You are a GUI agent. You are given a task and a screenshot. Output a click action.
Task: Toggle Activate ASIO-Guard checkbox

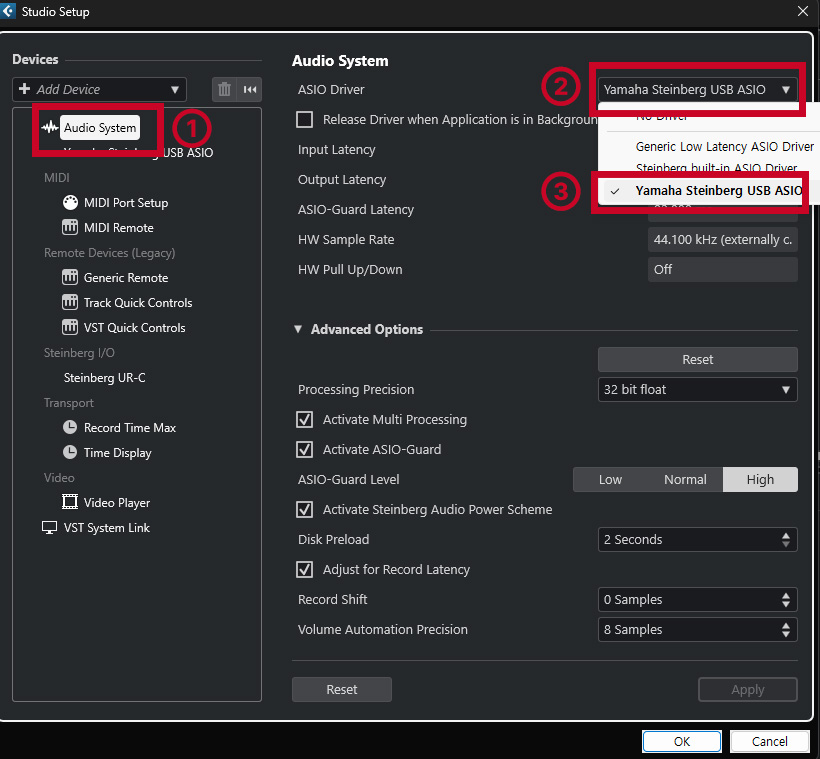pyautogui.click(x=305, y=449)
